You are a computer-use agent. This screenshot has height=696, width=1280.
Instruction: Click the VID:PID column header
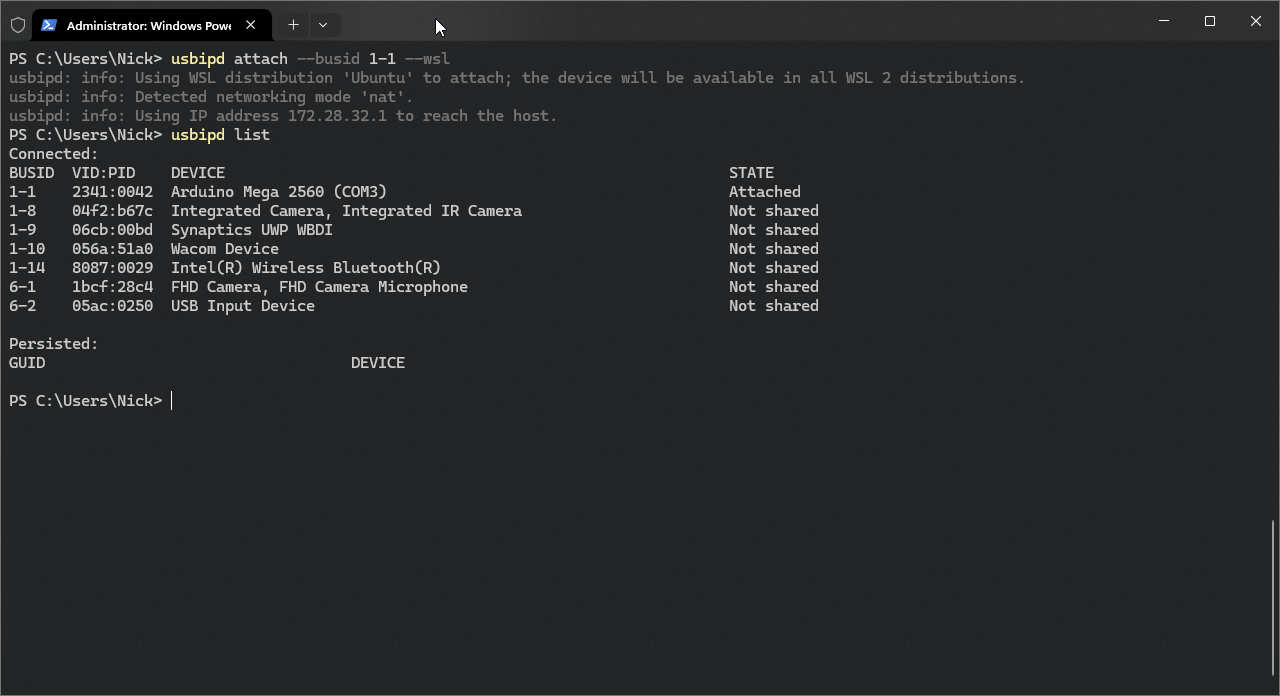coord(103,173)
